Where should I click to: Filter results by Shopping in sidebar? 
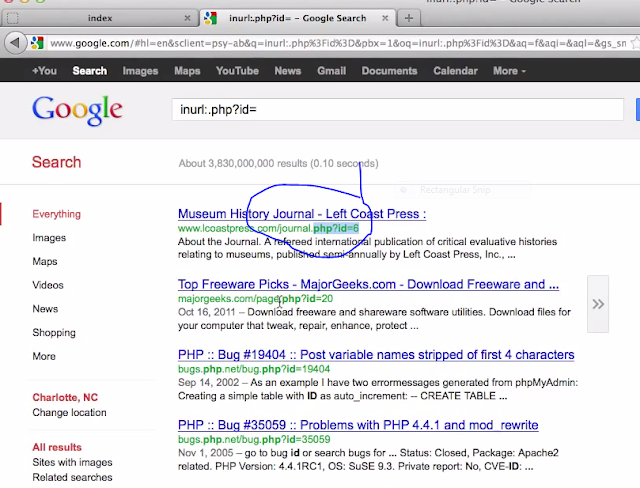(x=54, y=333)
